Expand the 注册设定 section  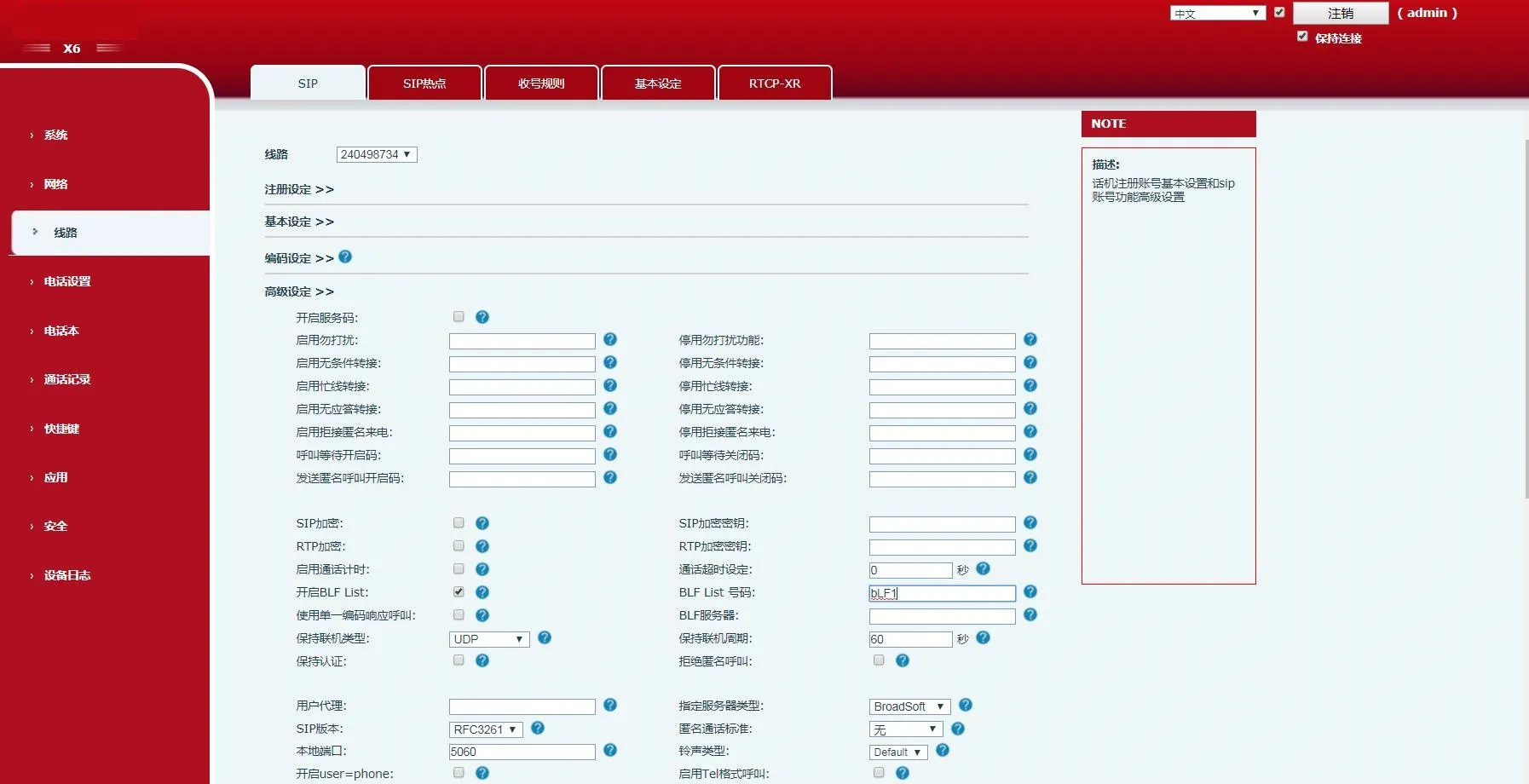click(299, 189)
